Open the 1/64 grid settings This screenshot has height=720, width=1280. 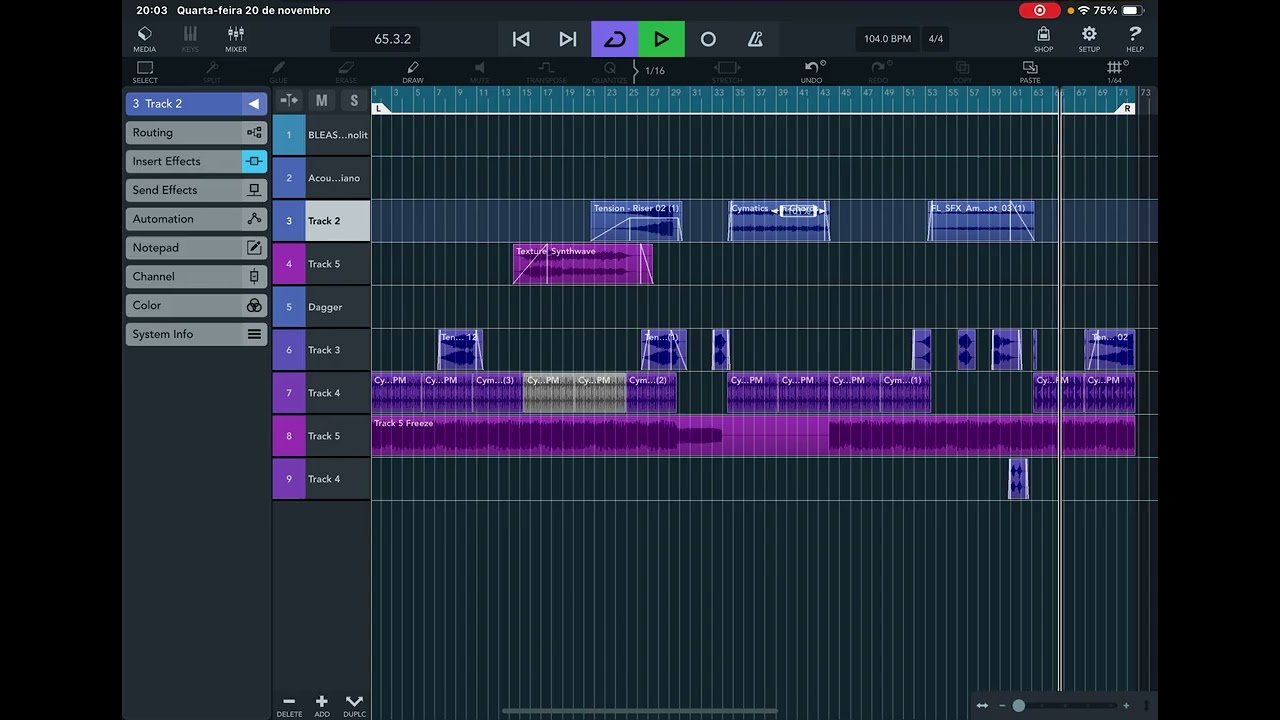1115,72
